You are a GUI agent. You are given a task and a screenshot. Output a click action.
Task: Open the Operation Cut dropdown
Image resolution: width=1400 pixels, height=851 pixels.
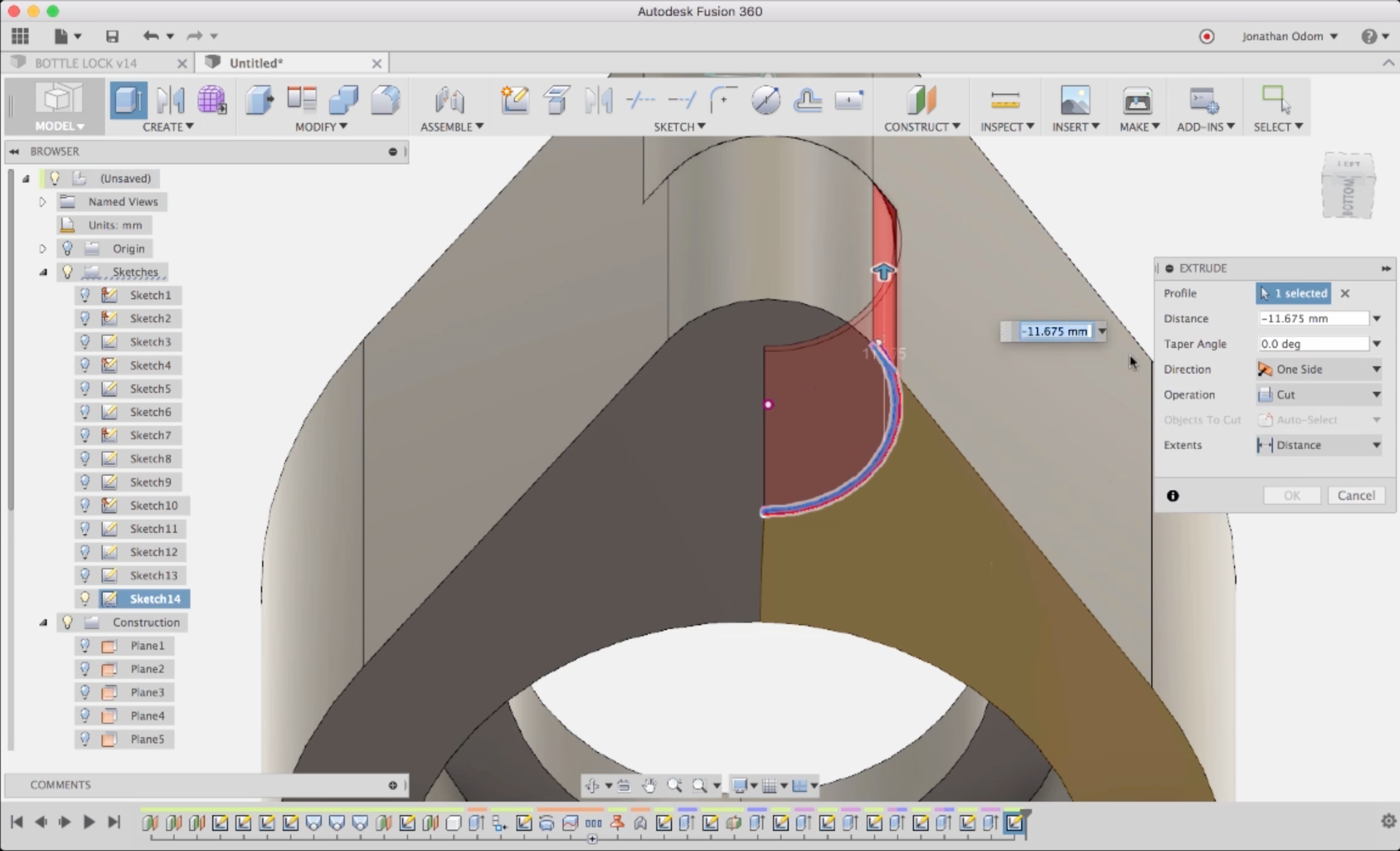(x=1319, y=395)
